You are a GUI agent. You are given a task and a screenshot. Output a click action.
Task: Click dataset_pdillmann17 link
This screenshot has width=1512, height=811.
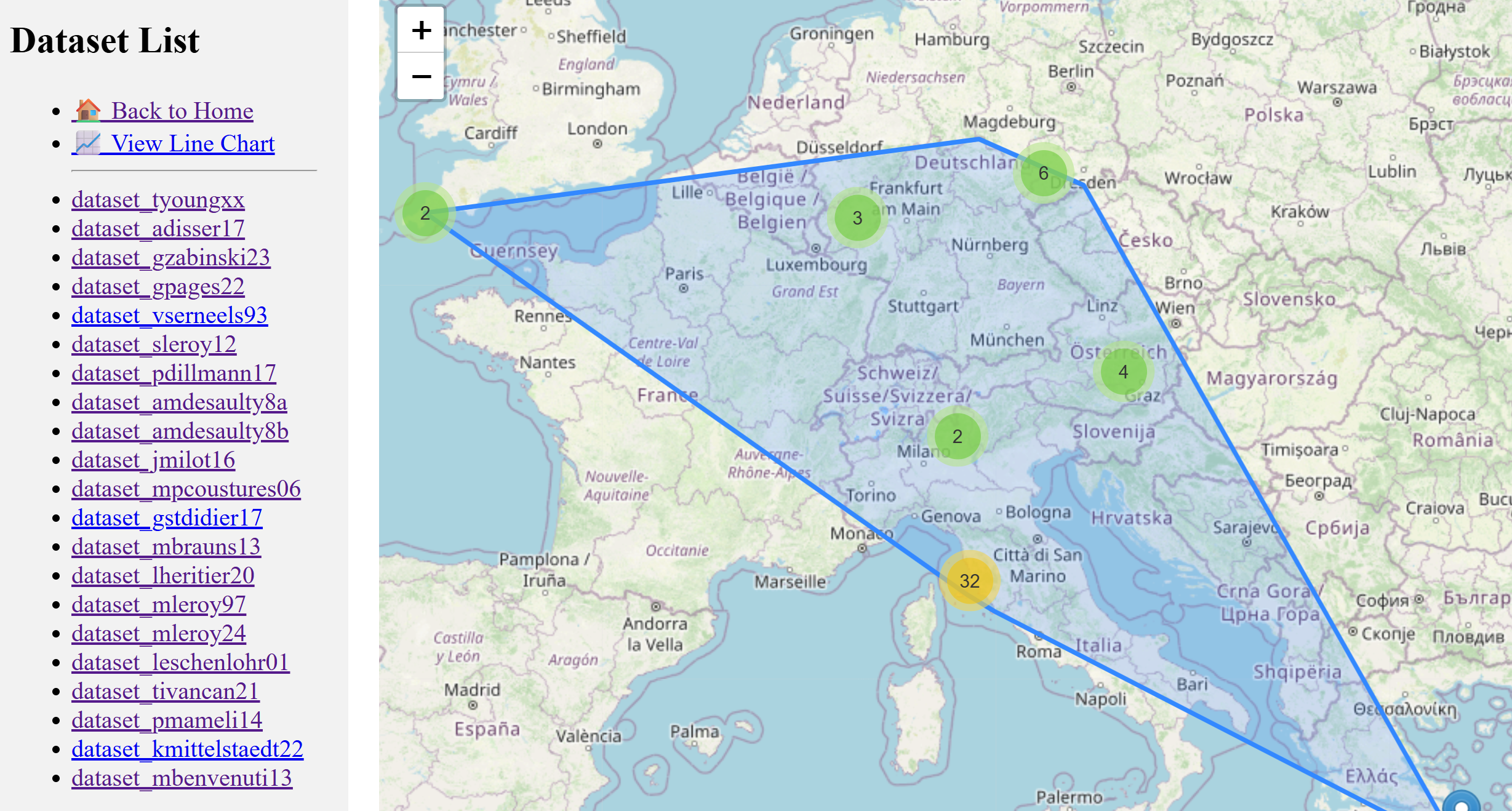174,374
